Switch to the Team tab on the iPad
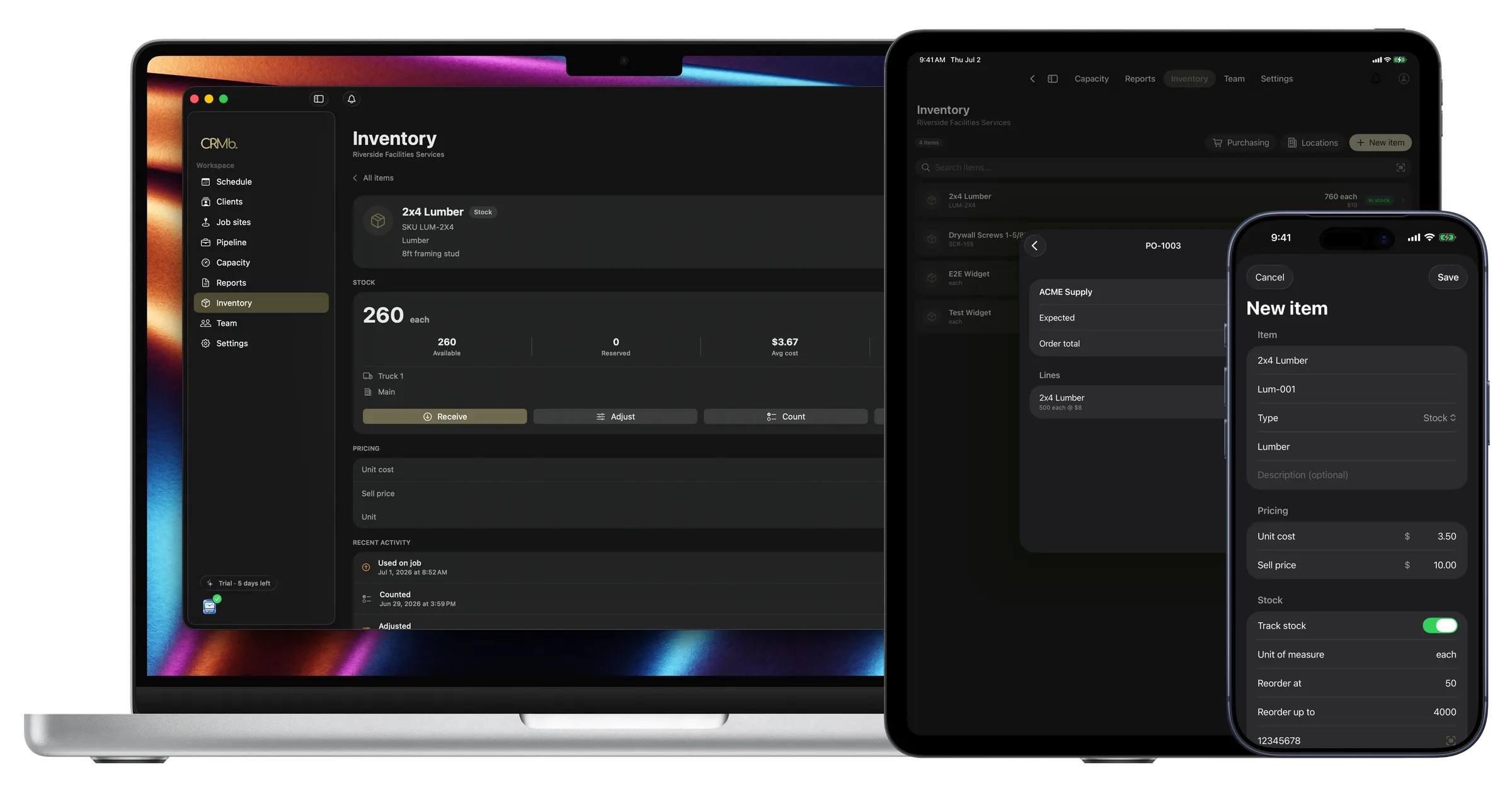This screenshot has width=1512, height=786. [1234, 79]
